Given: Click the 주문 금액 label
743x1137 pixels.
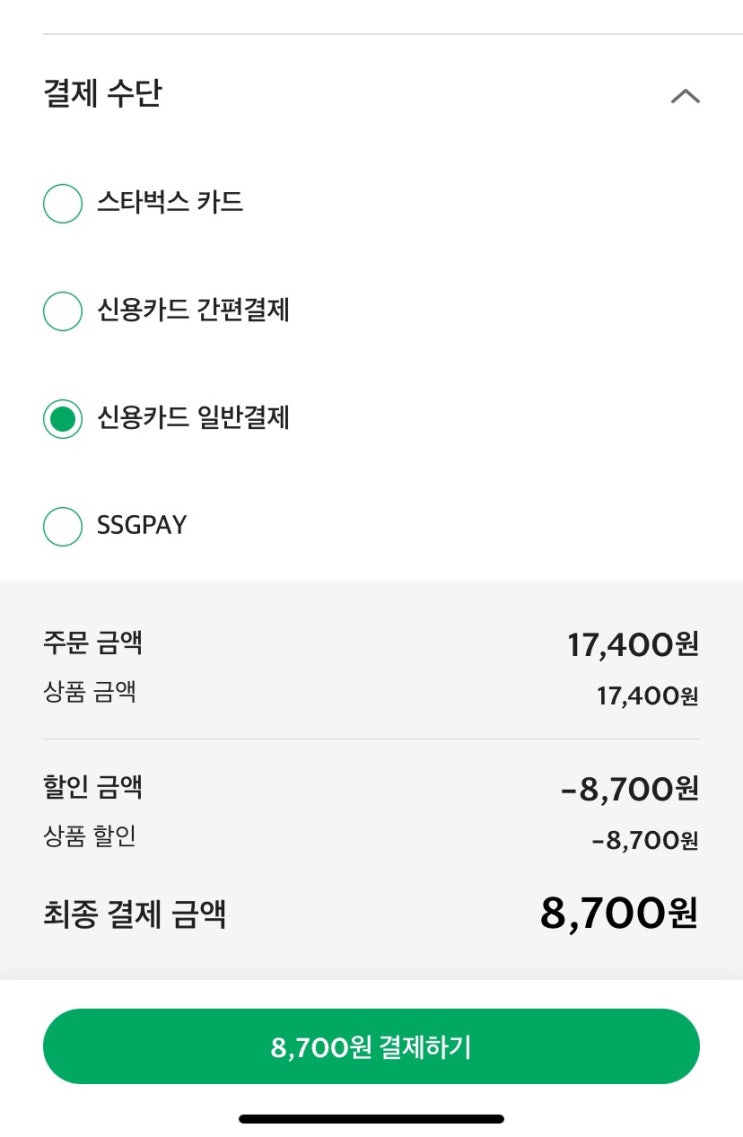Looking at the screenshot, I should 93,642.
